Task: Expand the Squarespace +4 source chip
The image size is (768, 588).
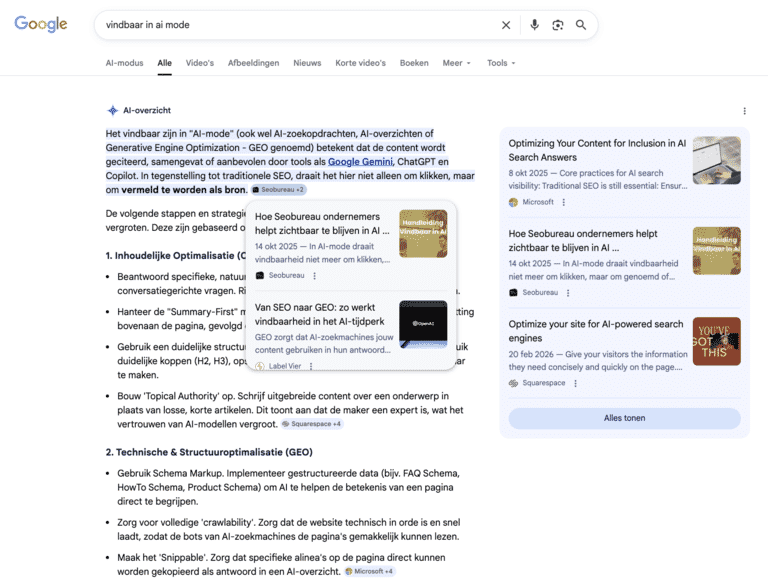Action: (311, 424)
